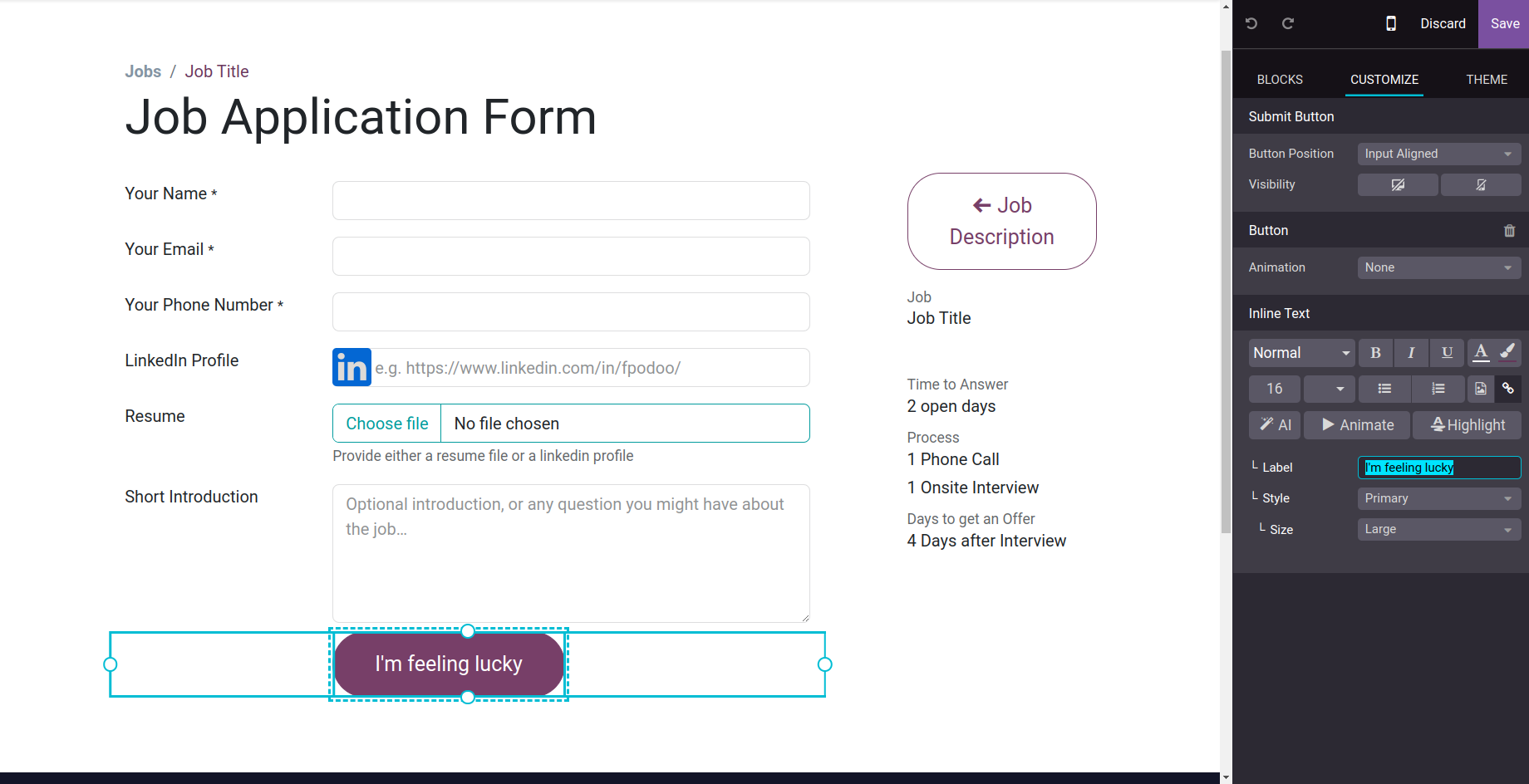Screen dimensions: 1529x784
Task: Switch to the BLOCKS tab
Action: [1280, 80]
